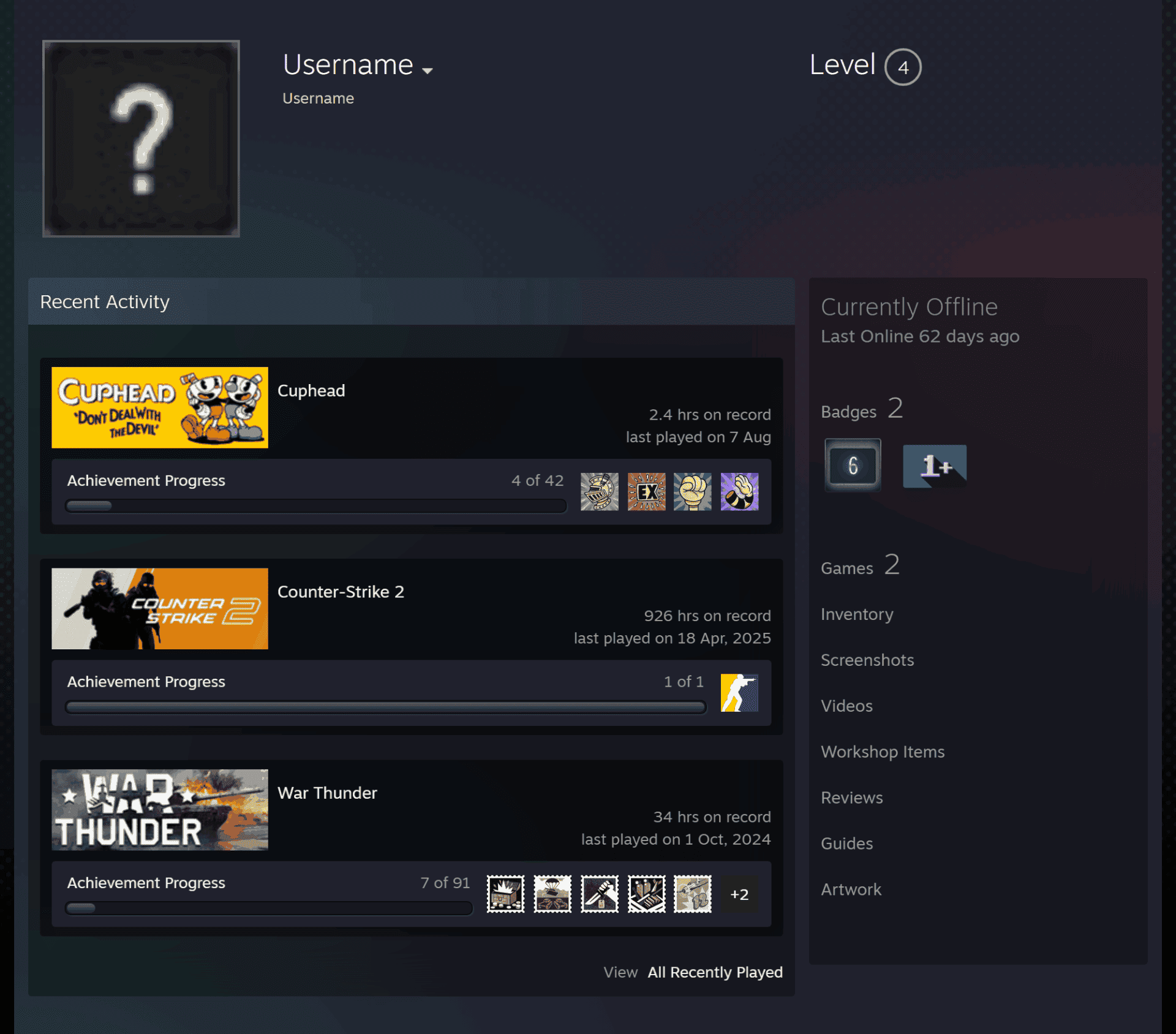This screenshot has height=1034, width=1176.
Task: Open fourth War Thunder achievement icon
Action: [646, 894]
